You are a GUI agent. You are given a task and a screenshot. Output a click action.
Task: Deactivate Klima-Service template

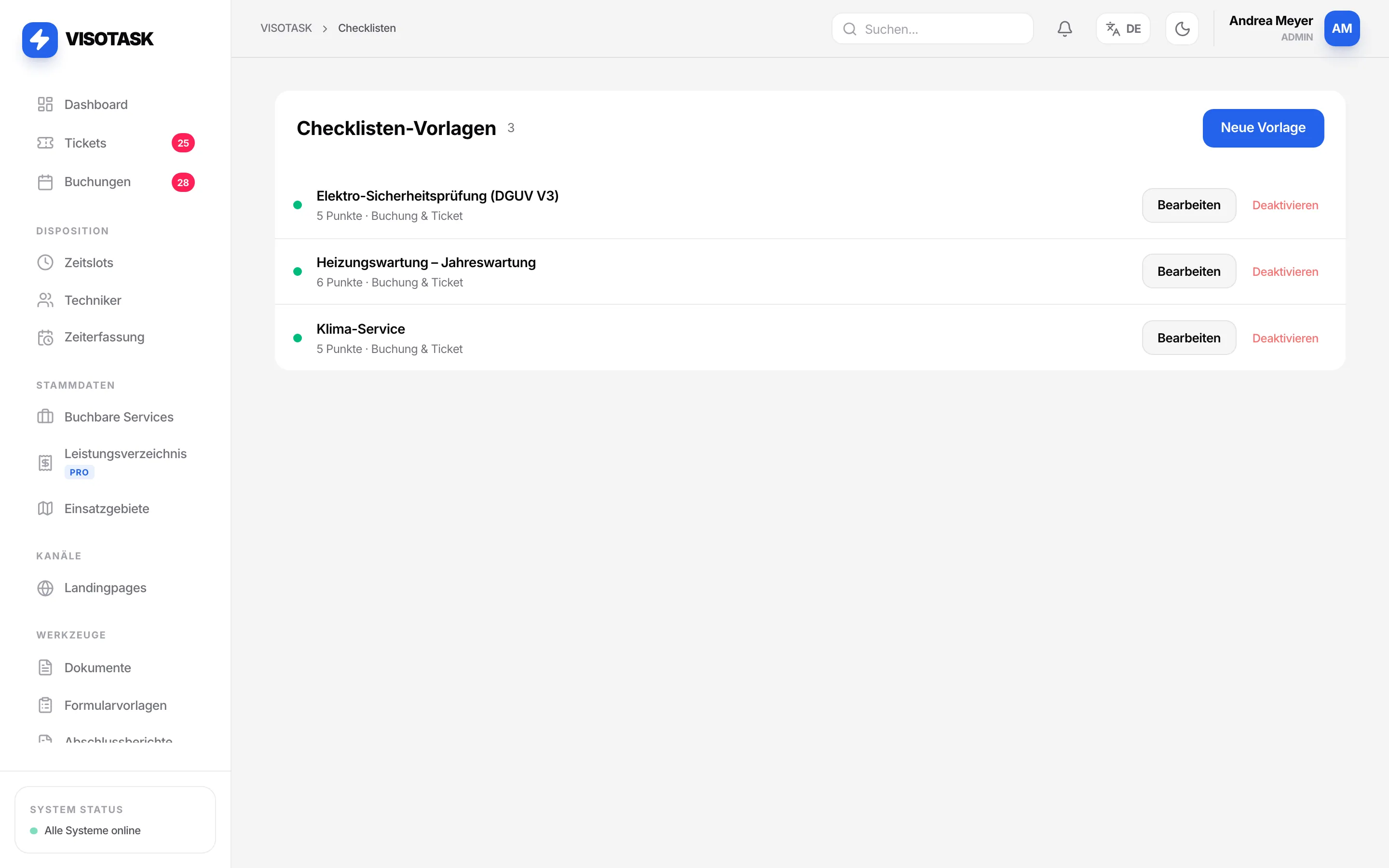1285,339
